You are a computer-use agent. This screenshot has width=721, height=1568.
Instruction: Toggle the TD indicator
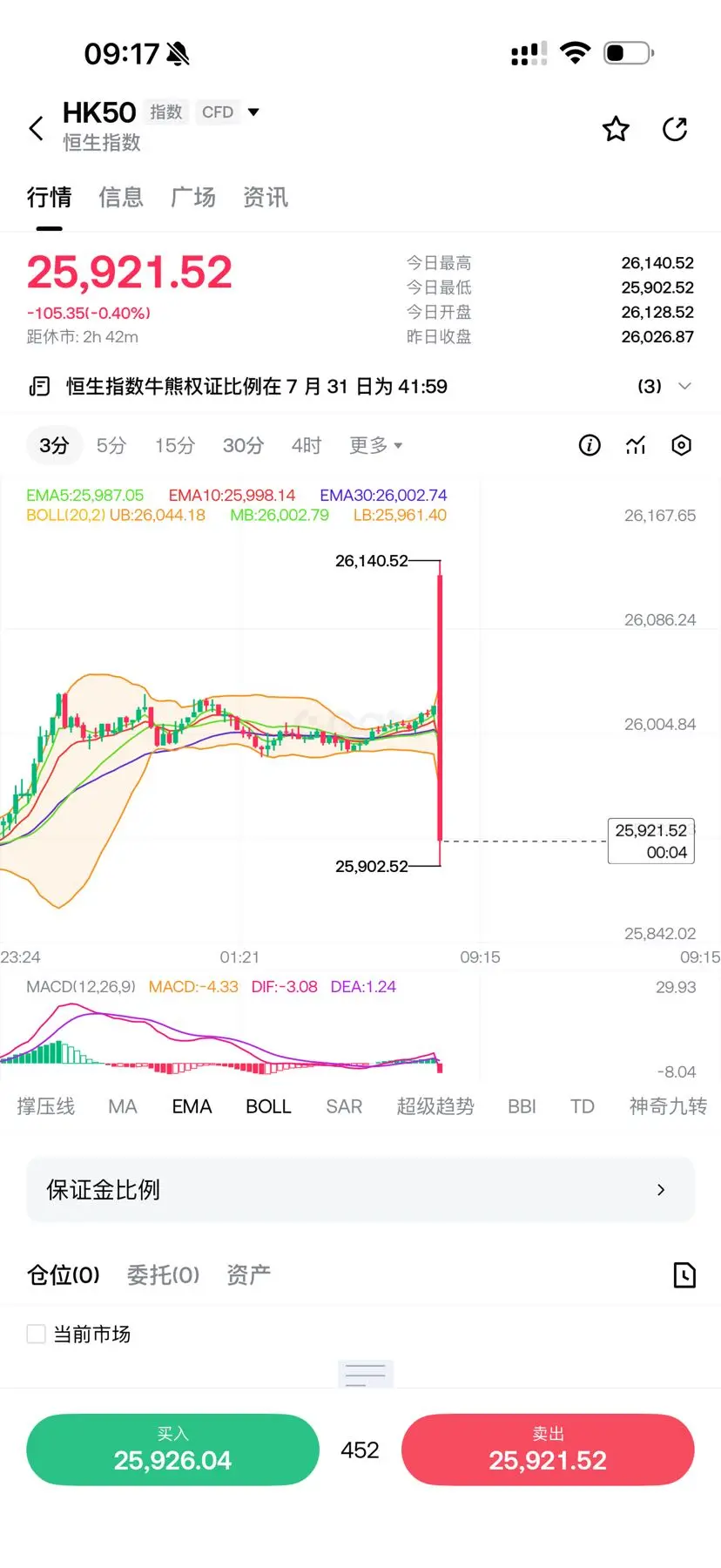coord(583,1106)
